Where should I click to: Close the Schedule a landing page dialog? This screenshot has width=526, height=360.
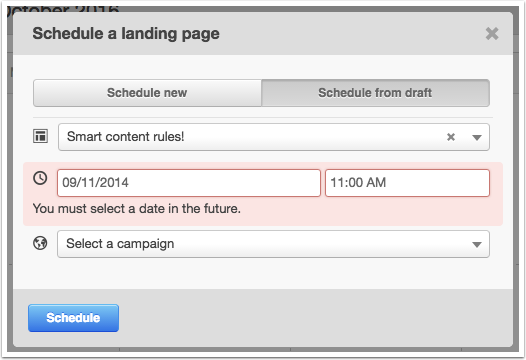pos(492,34)
